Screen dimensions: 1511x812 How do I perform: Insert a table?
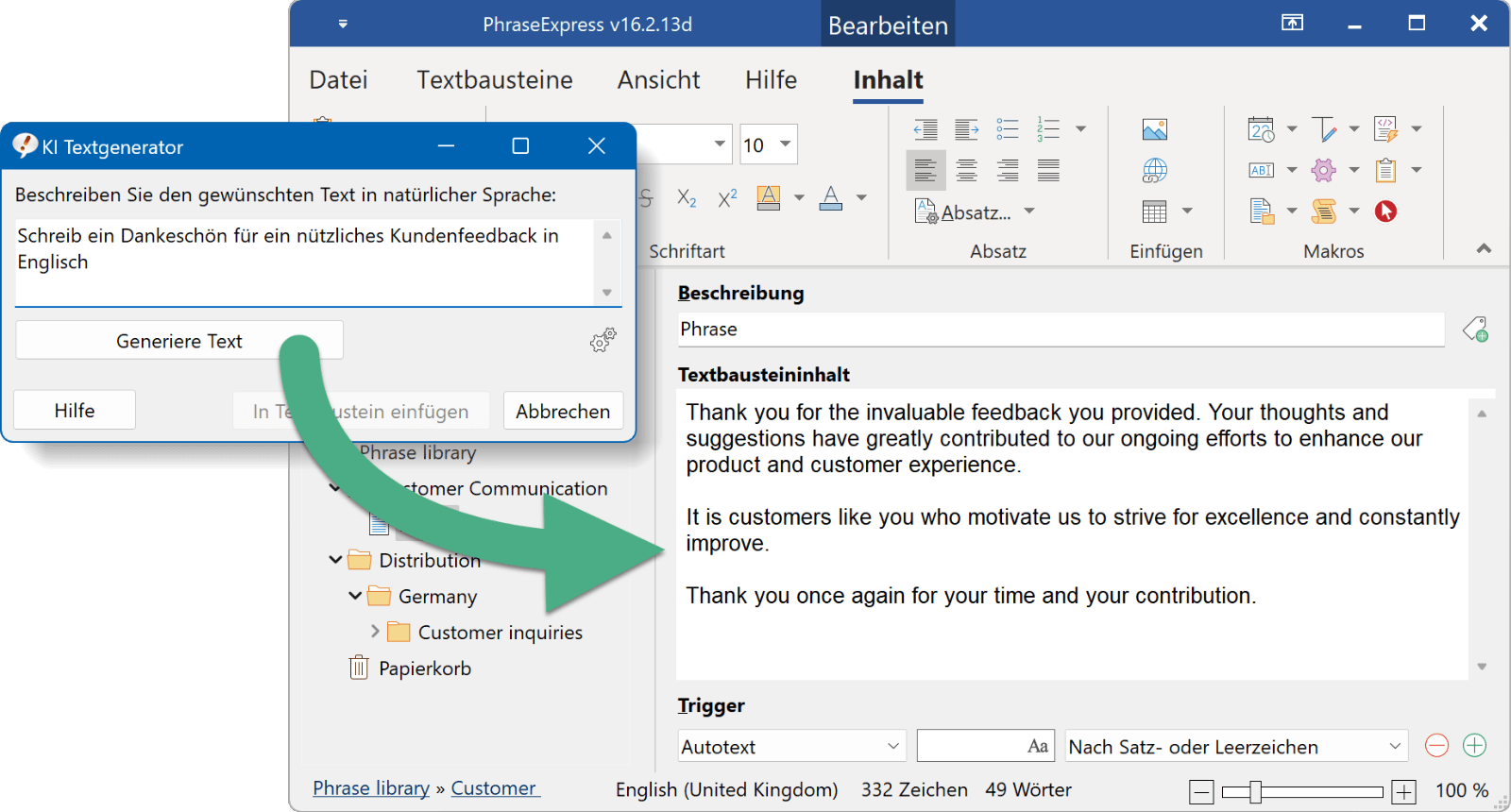click(x=1154, y=211)
